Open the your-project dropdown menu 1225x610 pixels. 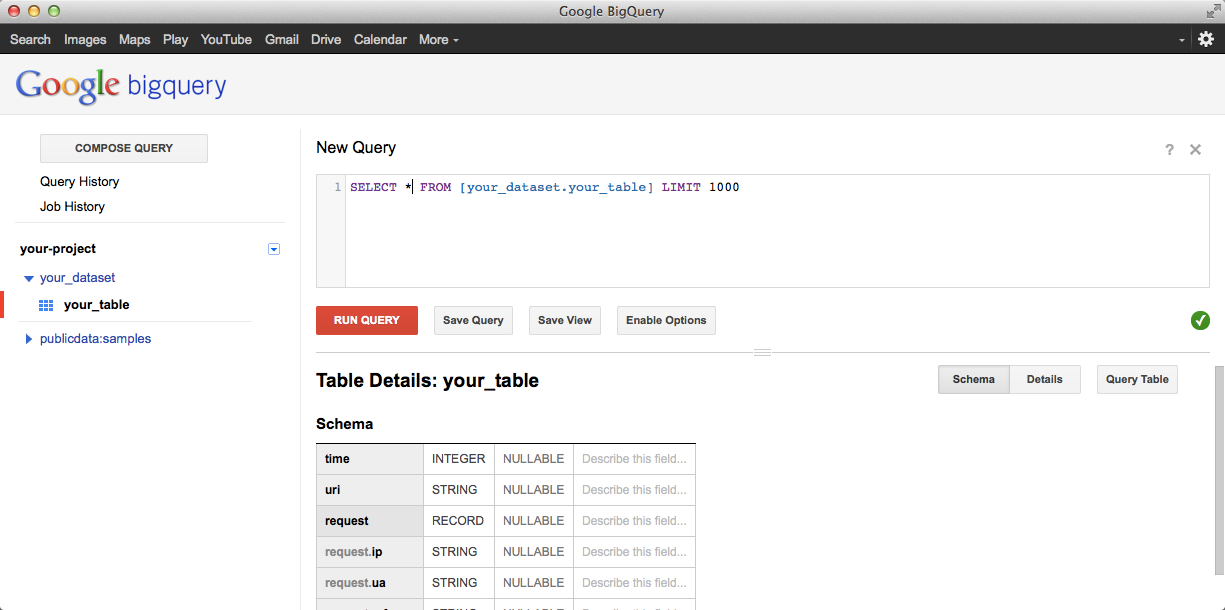pyautogui.click(x=273, y=249)
